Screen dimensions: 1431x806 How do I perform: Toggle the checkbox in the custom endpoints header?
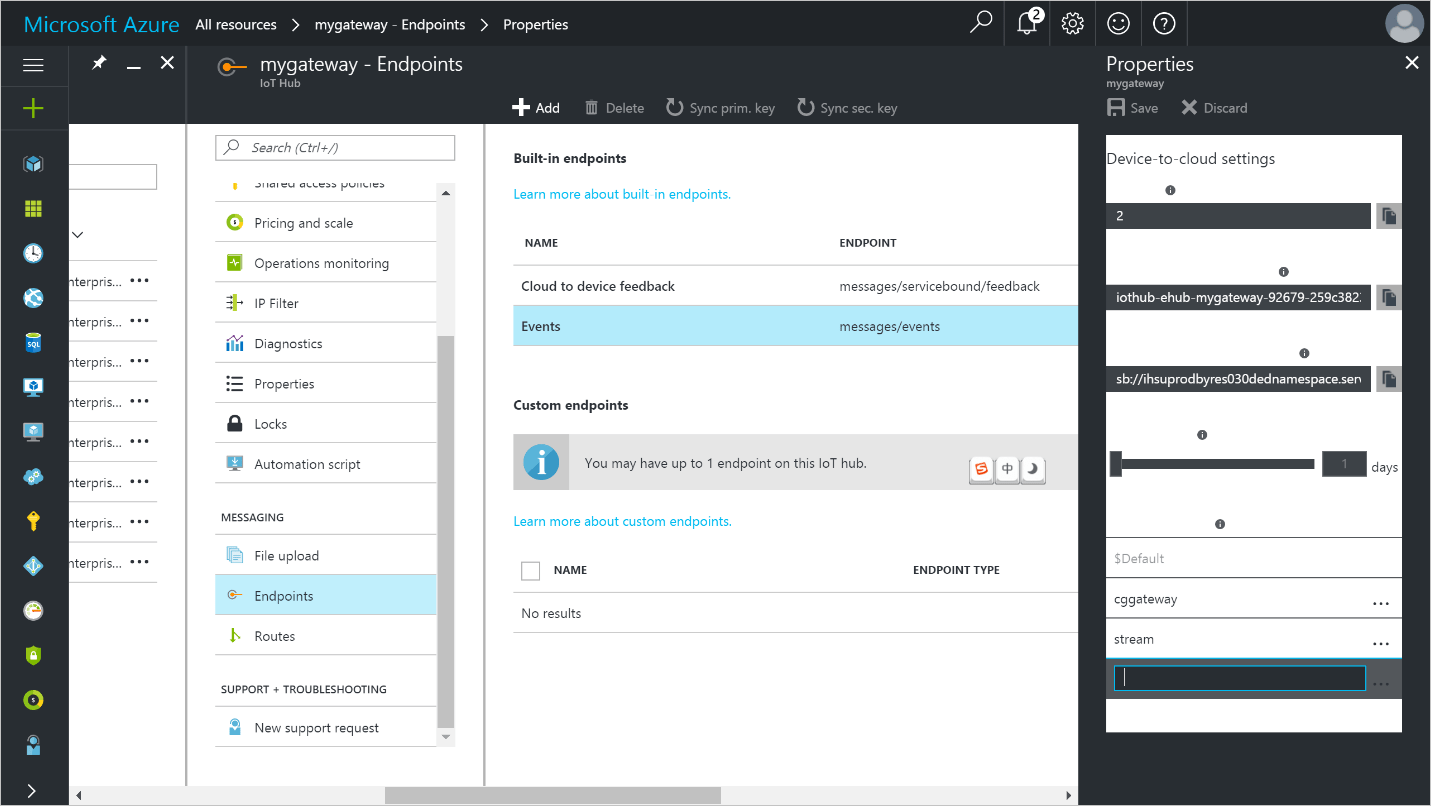530,570
